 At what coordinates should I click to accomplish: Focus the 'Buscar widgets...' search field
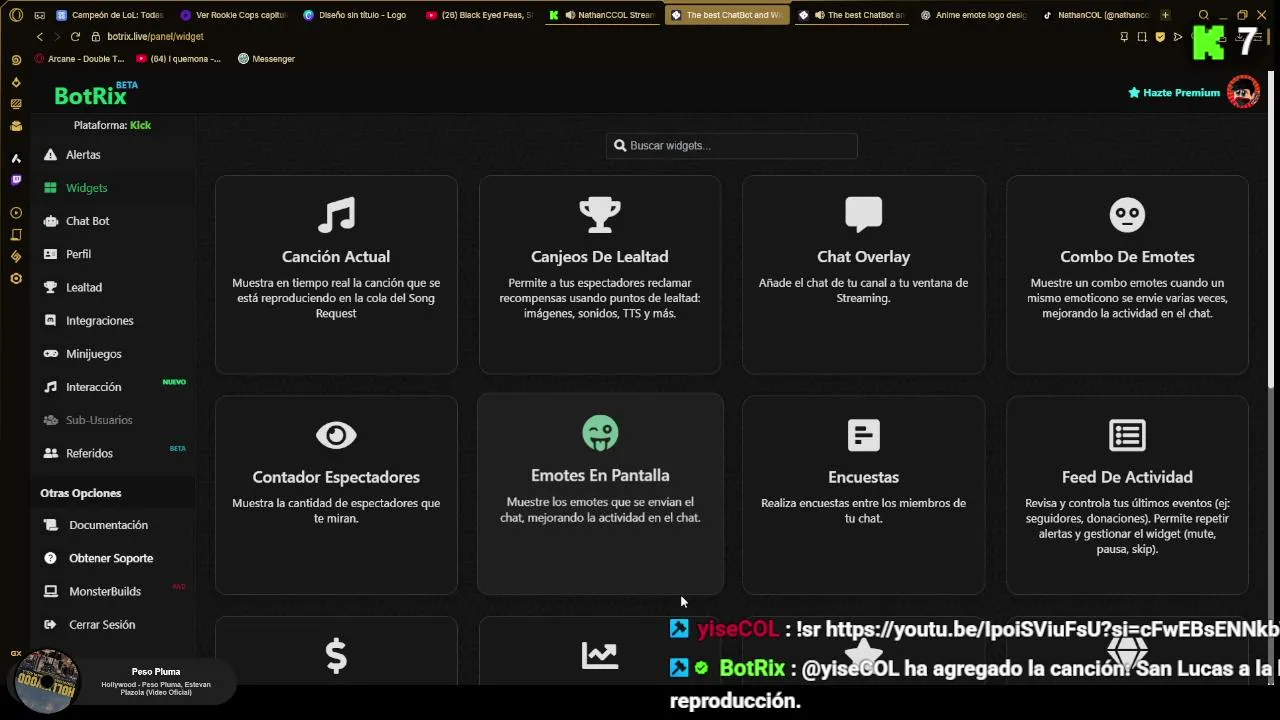pyautogui.click(x=731, y=146)
